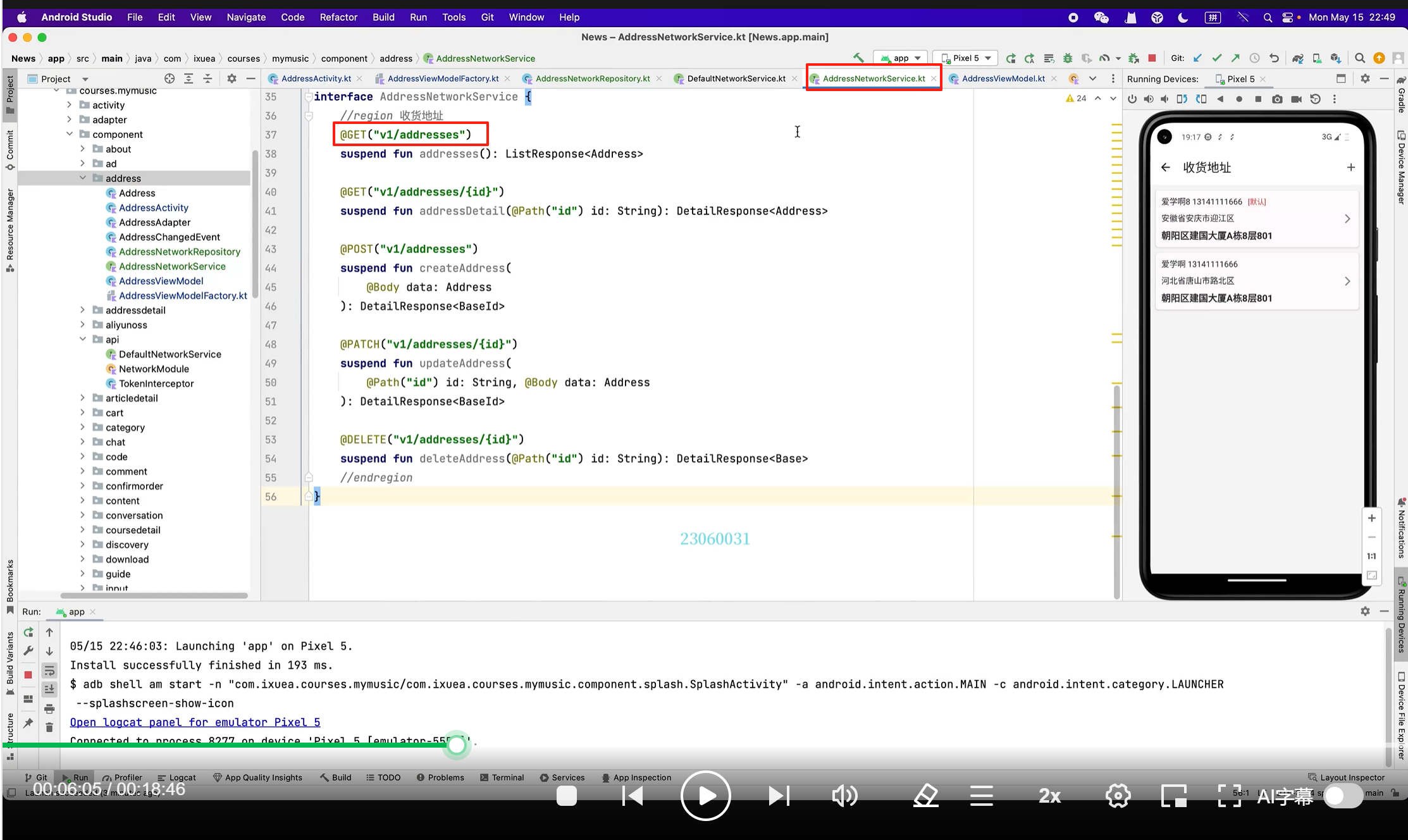The height and width of the screenshot is (840, 1408).
Task: Take an emulator screenshot with the camera icon
Action: [1277, 99]
